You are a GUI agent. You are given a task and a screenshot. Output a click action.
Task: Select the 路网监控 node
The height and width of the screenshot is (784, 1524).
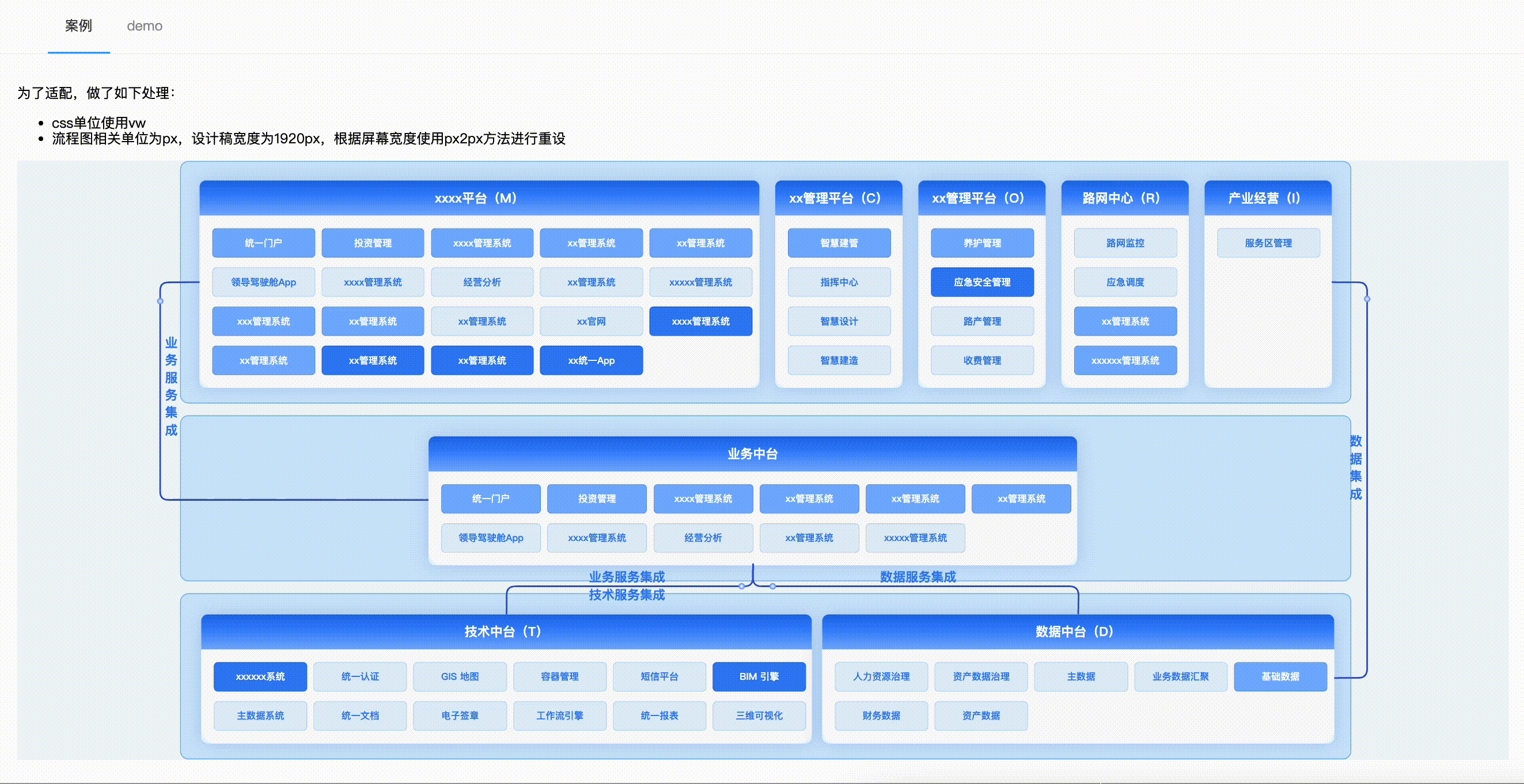[x=1125, y=243]
